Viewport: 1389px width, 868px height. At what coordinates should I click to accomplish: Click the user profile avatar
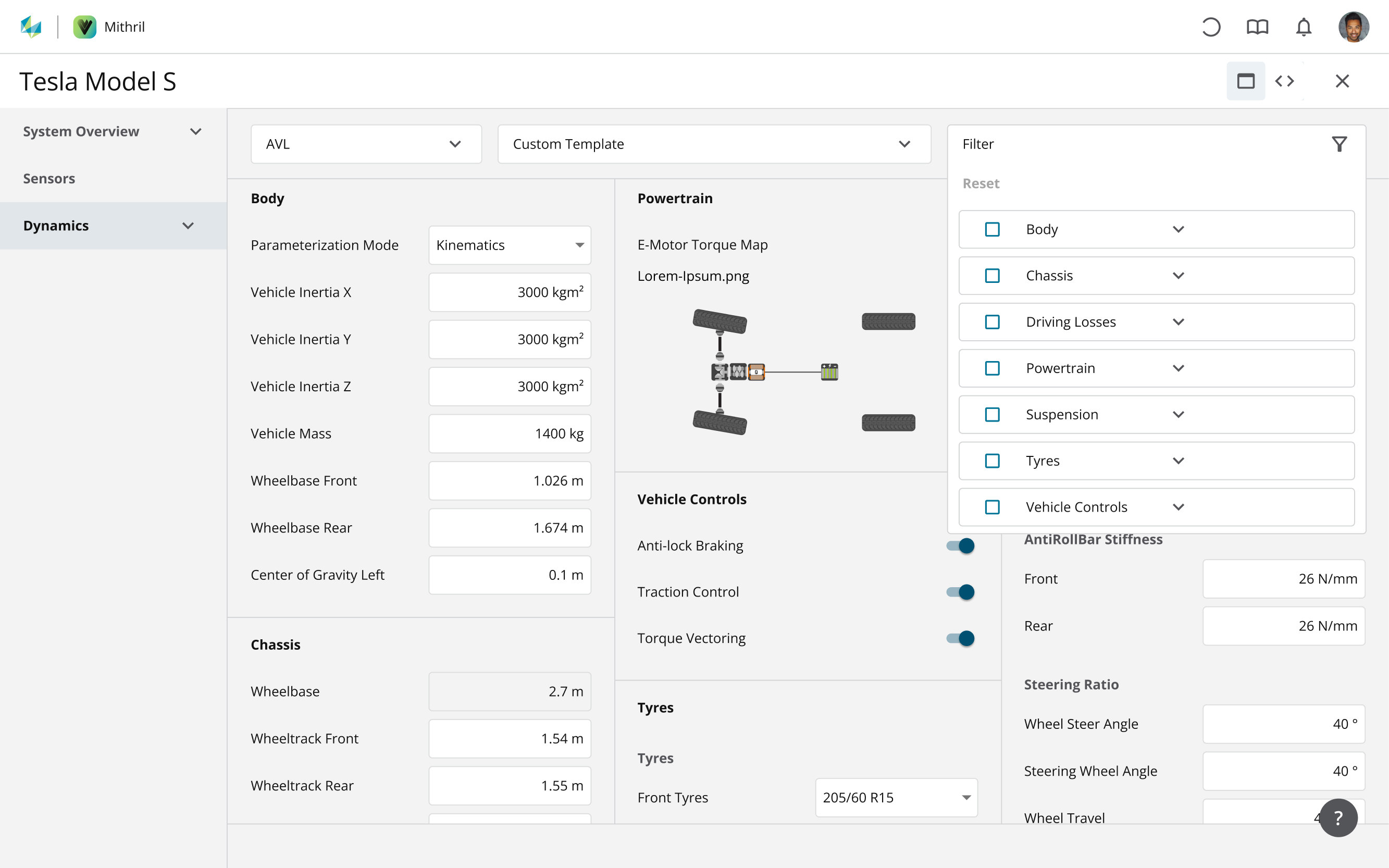[1354, 27]
